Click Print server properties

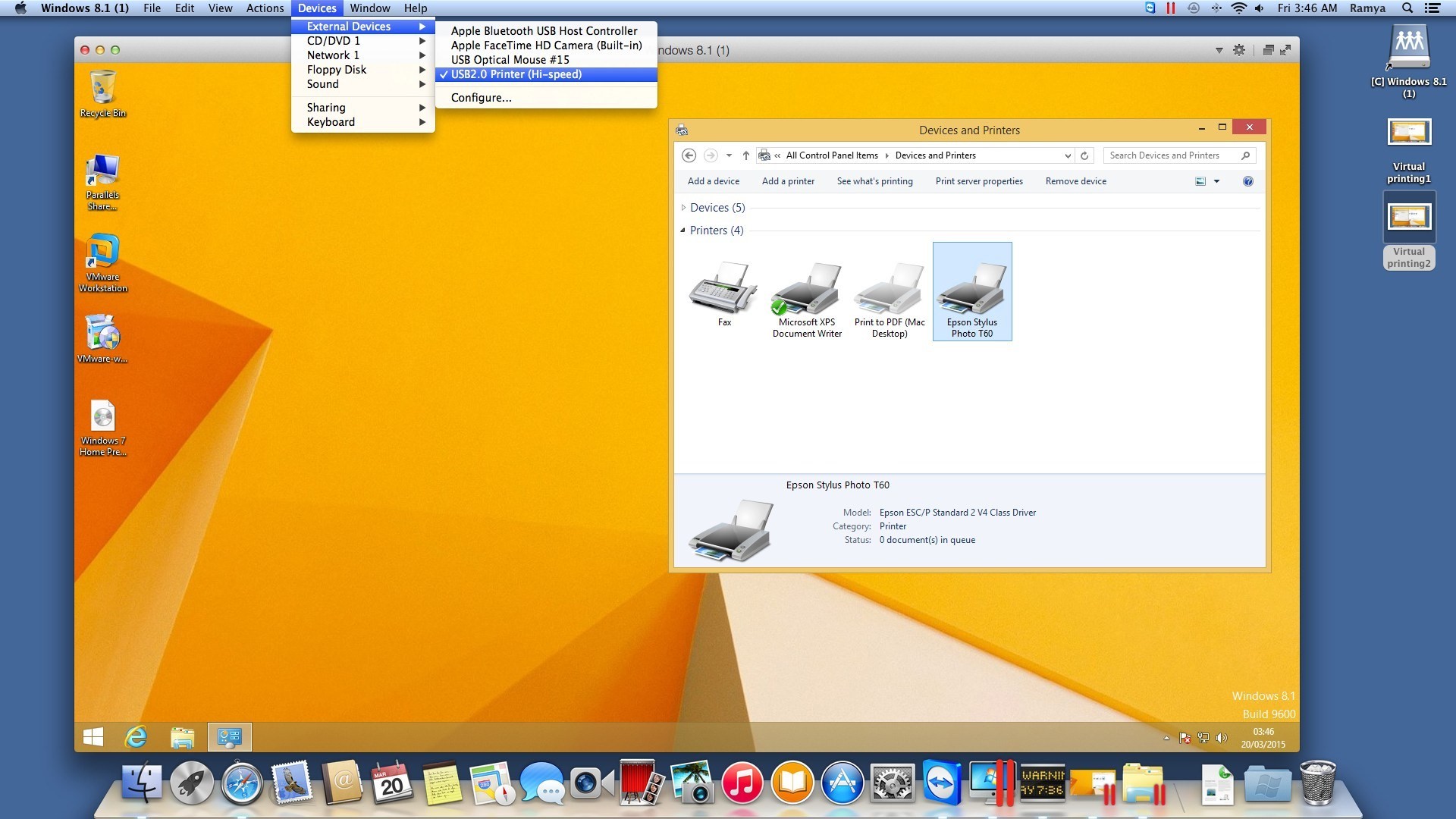979,181
